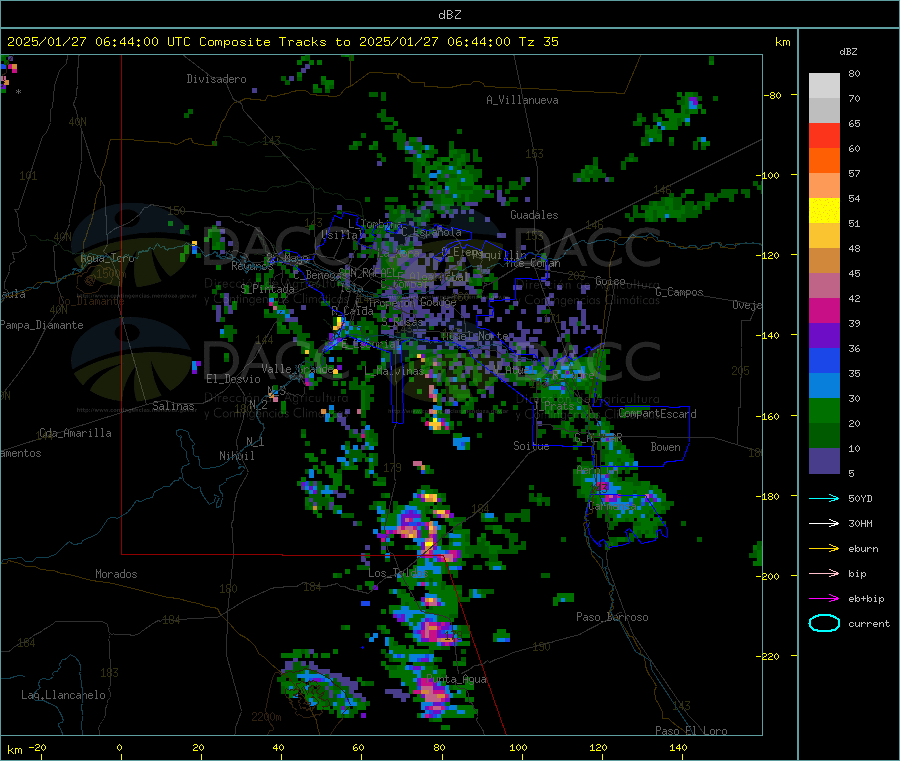Click the magenta eb+bip arrow in legend
Viewport: 900px width, 761px height.
824,599
